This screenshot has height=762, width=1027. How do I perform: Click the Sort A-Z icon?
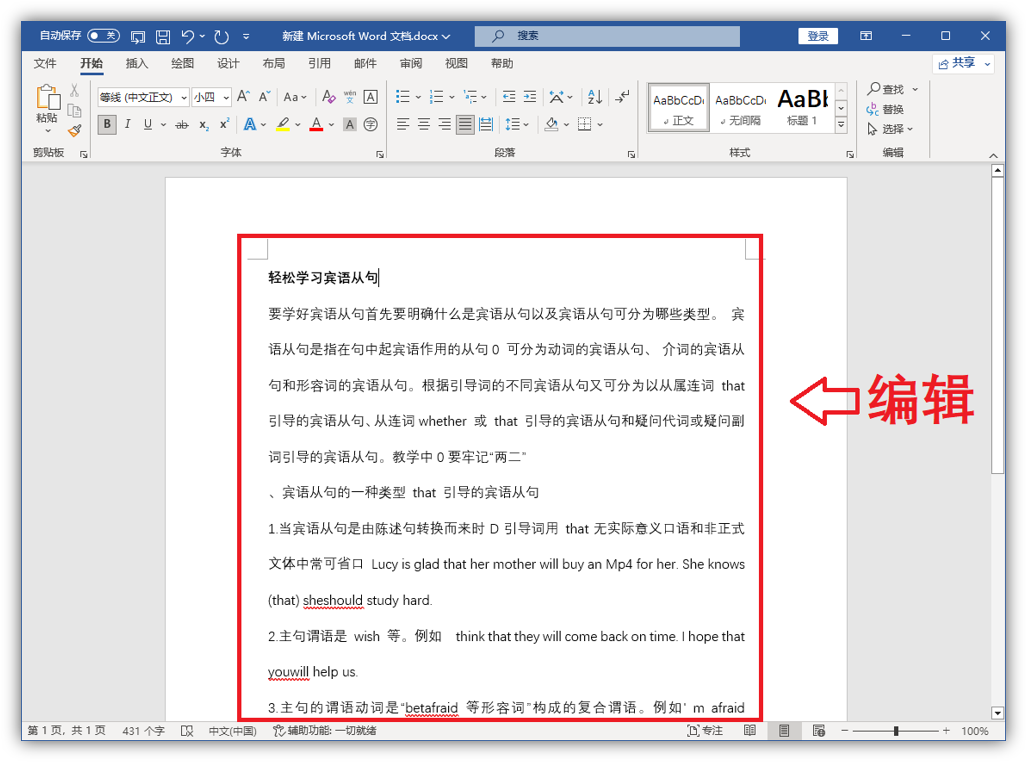[x=594, y=97]
